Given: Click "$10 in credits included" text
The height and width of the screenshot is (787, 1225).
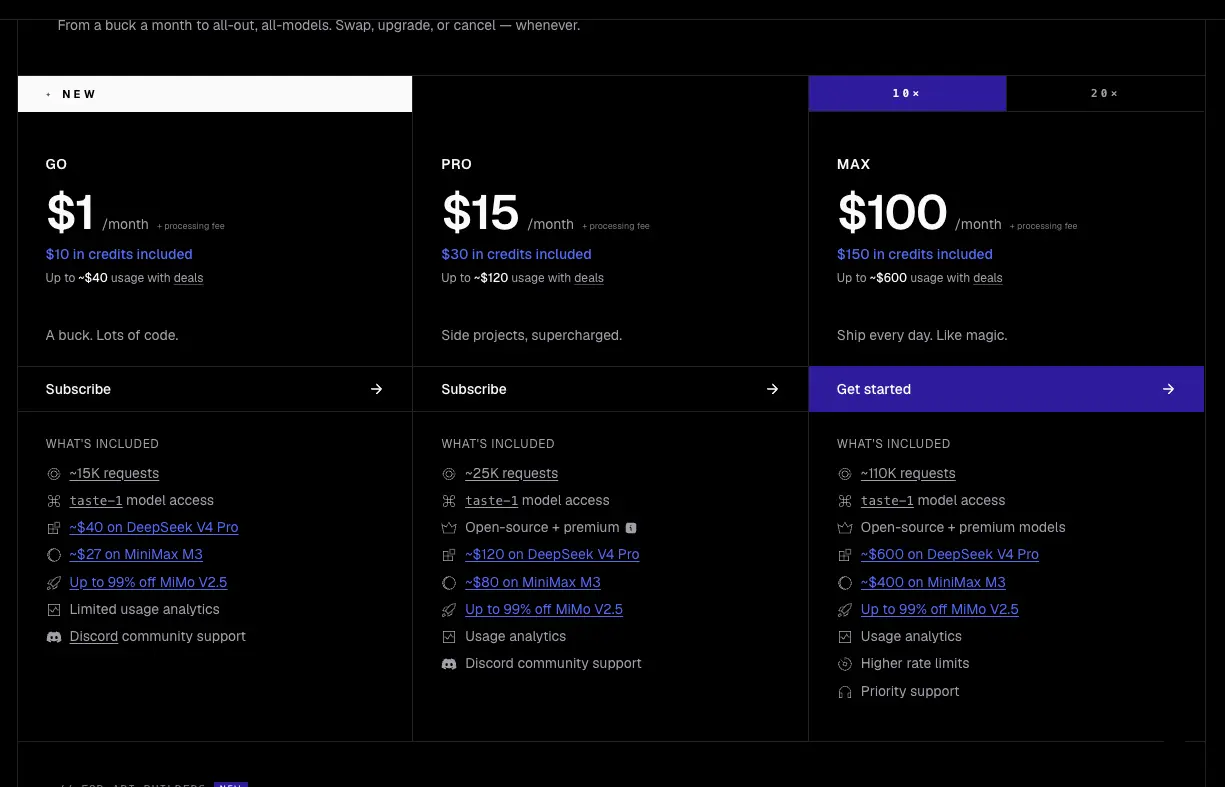Looking at the screenshot, I should [x=119, y=254].
